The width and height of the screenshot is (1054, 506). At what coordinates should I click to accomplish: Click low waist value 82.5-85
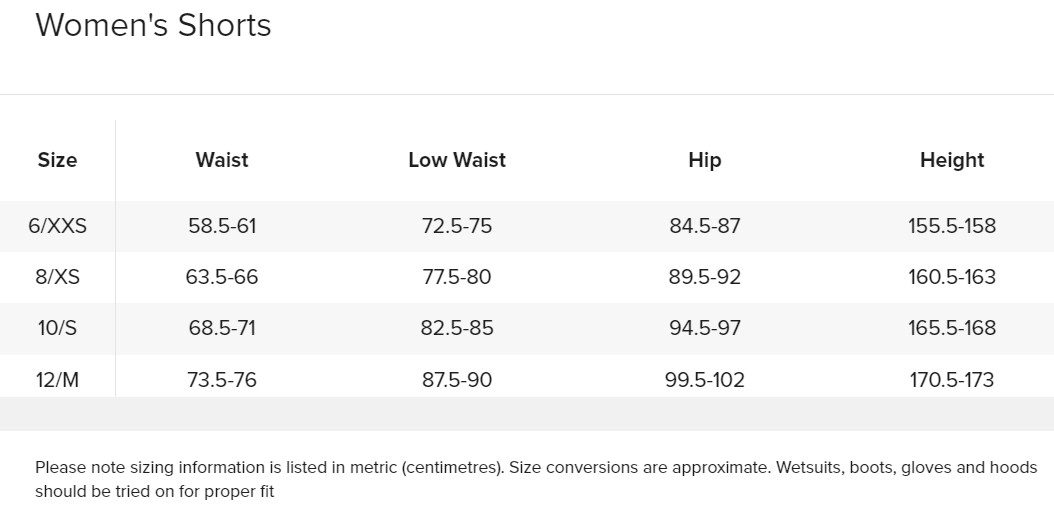[457, 328]
